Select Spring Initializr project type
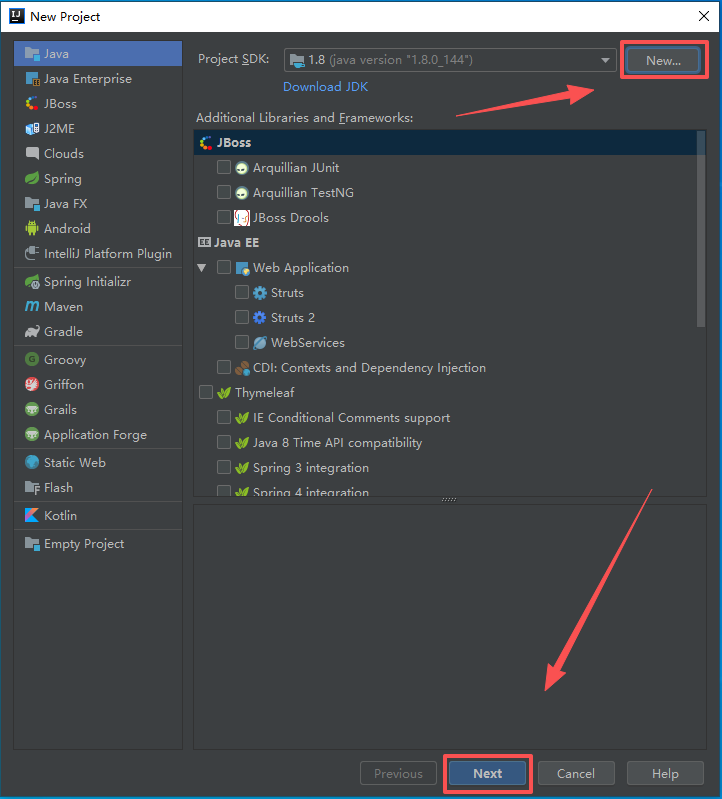Viewport: 722px width, 799px height. (98, 281)
